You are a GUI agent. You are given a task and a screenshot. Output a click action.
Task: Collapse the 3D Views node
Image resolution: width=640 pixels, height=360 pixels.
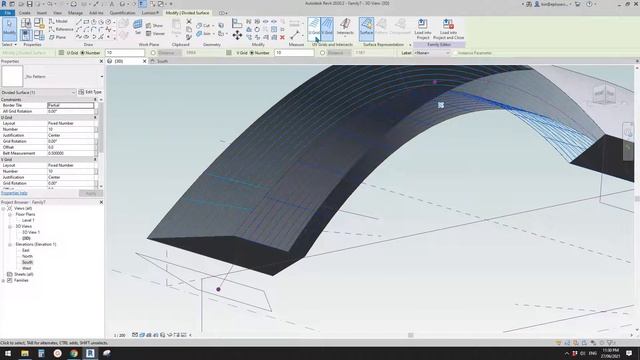coord(10,226)
